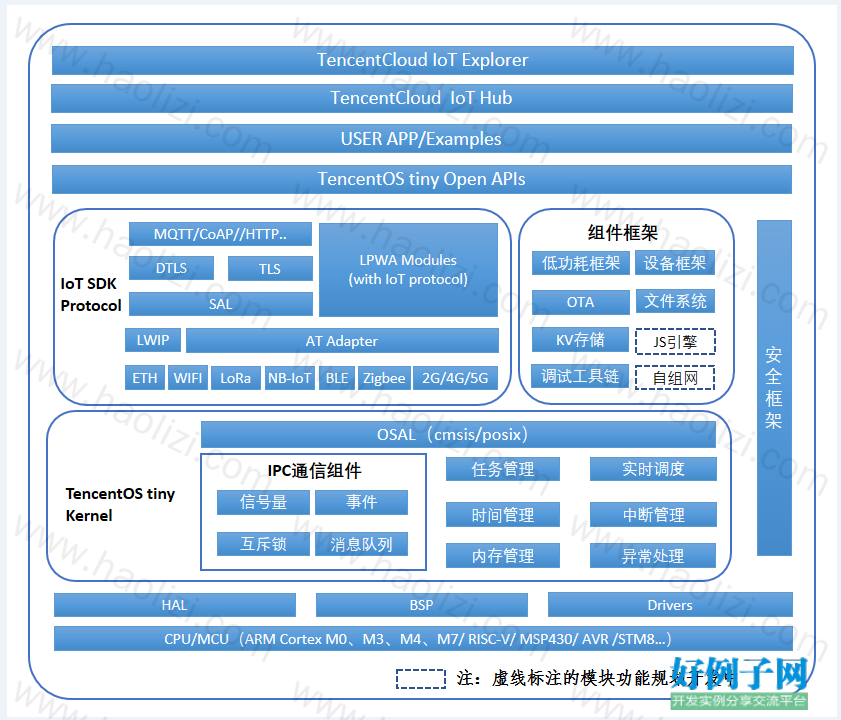Click the IoT SDK Protocol label
Screen dimensions: 841x720
[91, 295]
